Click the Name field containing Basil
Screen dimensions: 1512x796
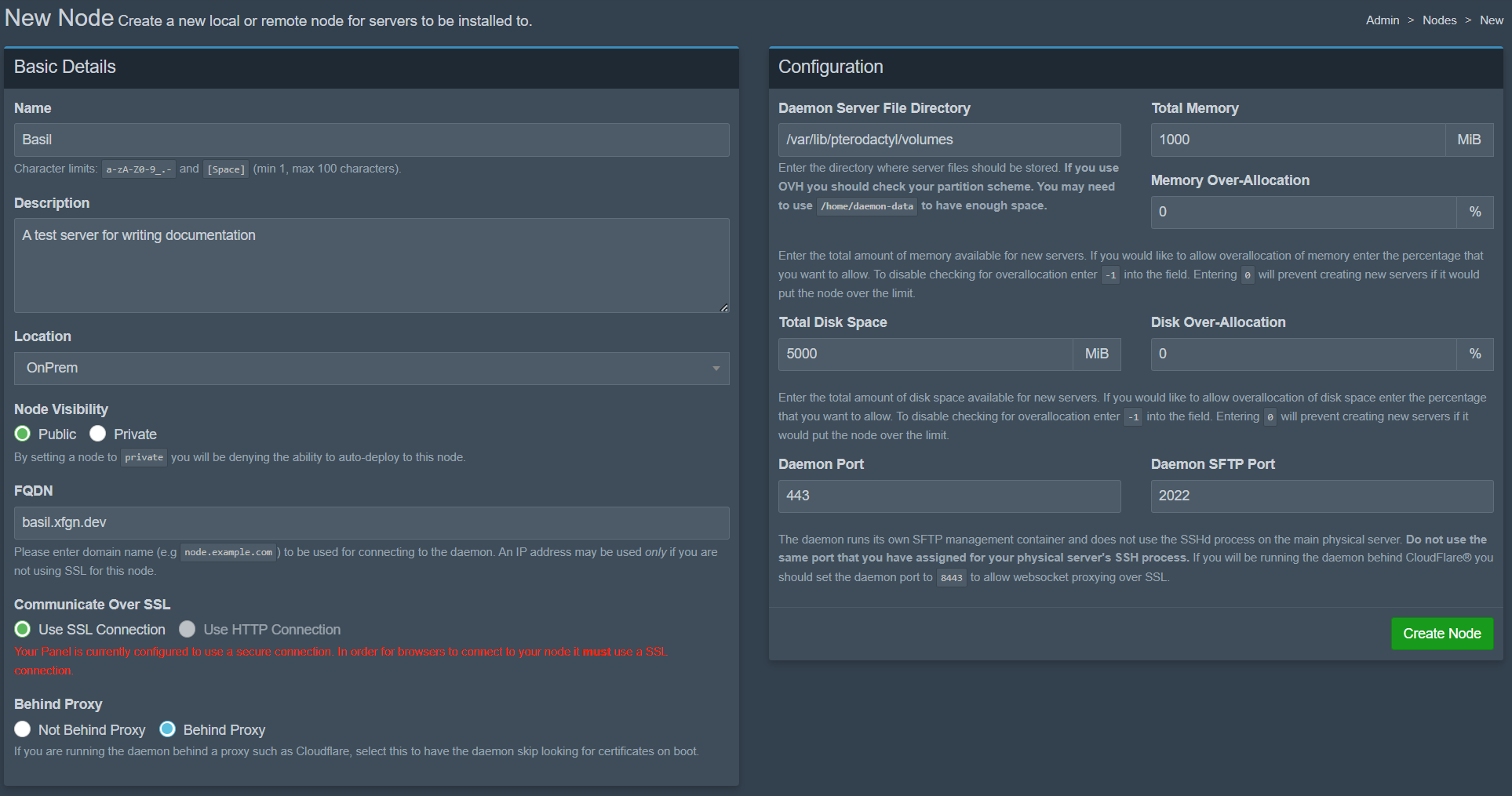coord(371,140)
